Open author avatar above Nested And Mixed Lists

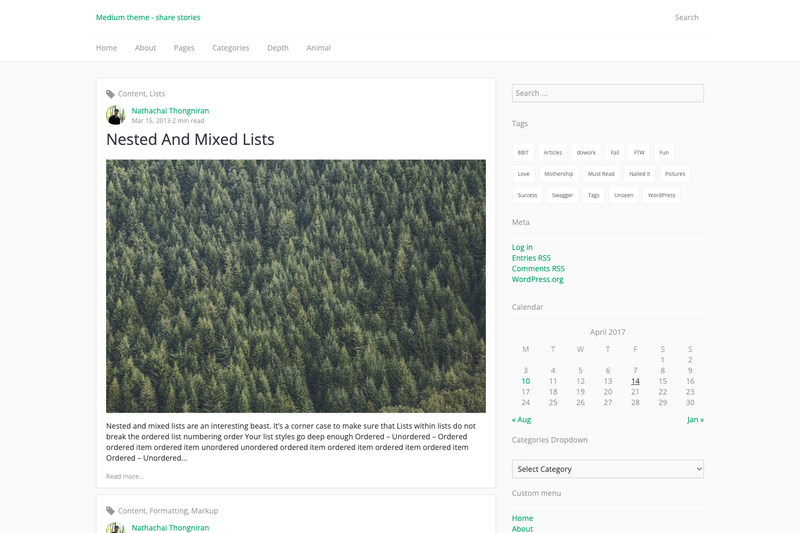point(116,115)
